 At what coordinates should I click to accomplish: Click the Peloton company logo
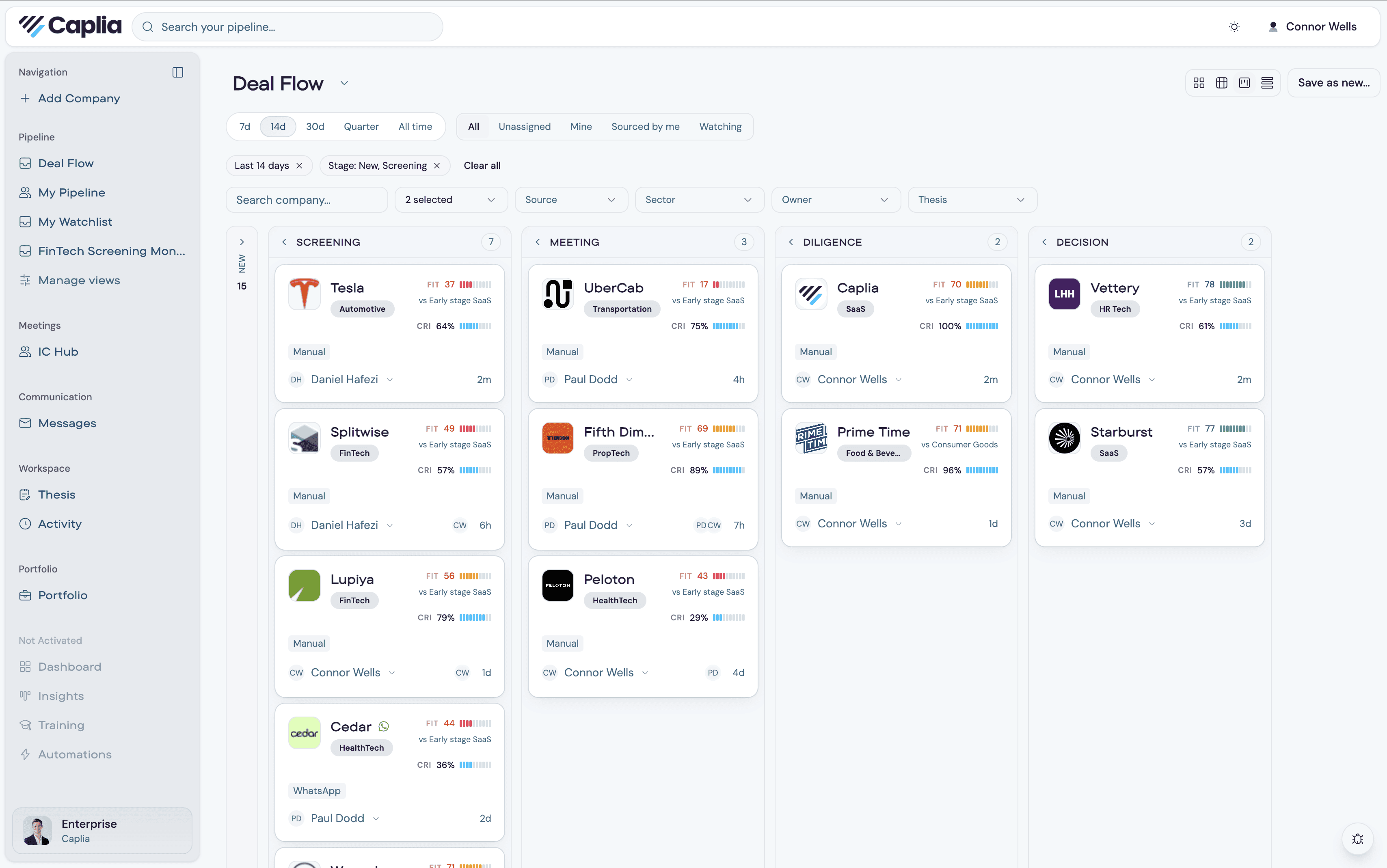(x=557, y=585)
